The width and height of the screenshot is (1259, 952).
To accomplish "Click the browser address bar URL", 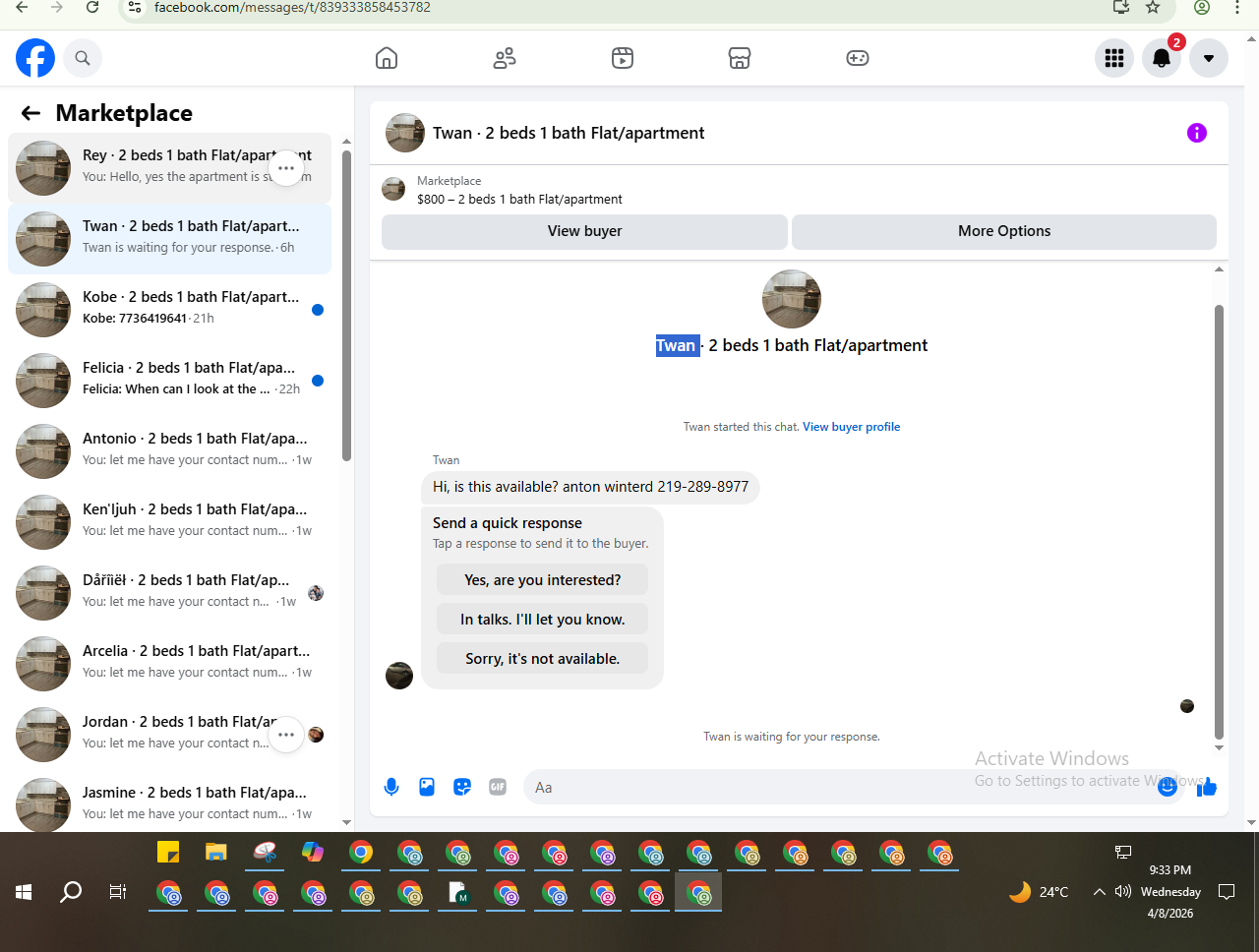I will [x=292, y=8].
